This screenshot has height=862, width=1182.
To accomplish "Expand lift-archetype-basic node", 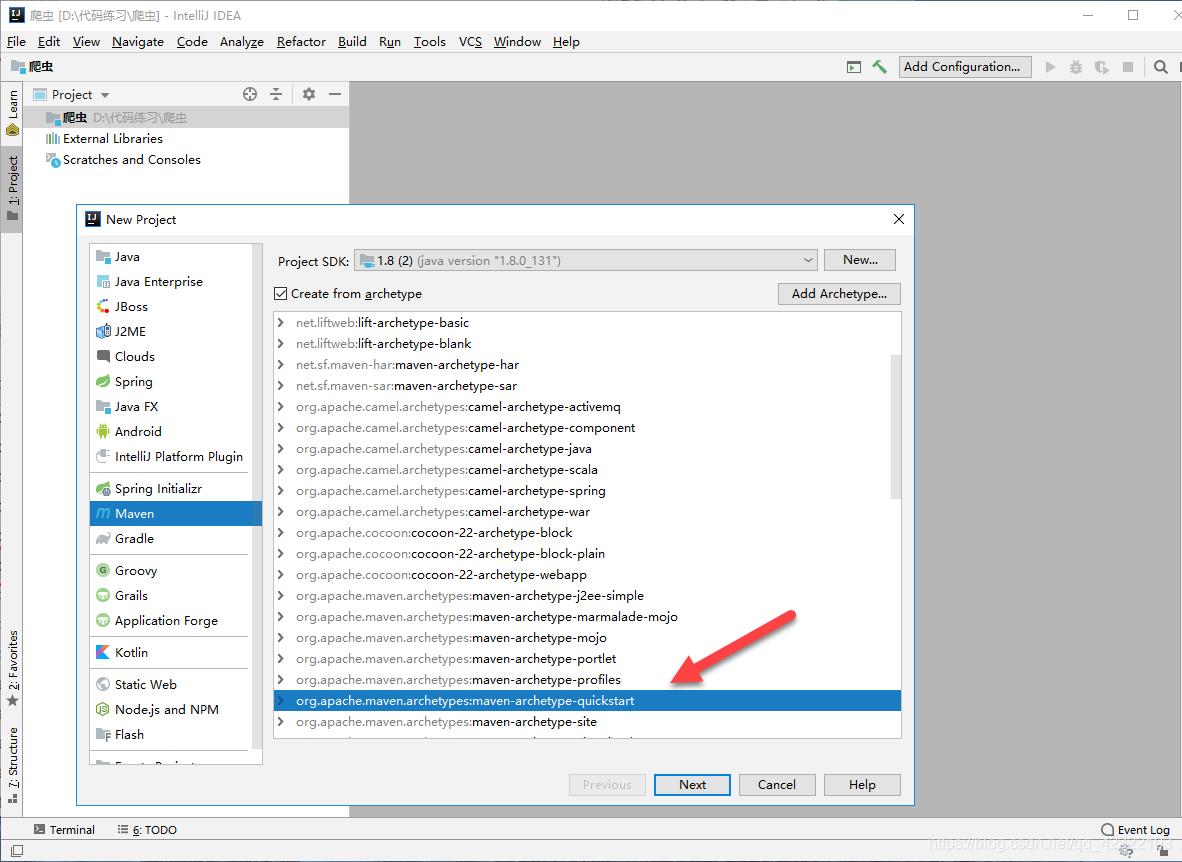I will (280, 323).
